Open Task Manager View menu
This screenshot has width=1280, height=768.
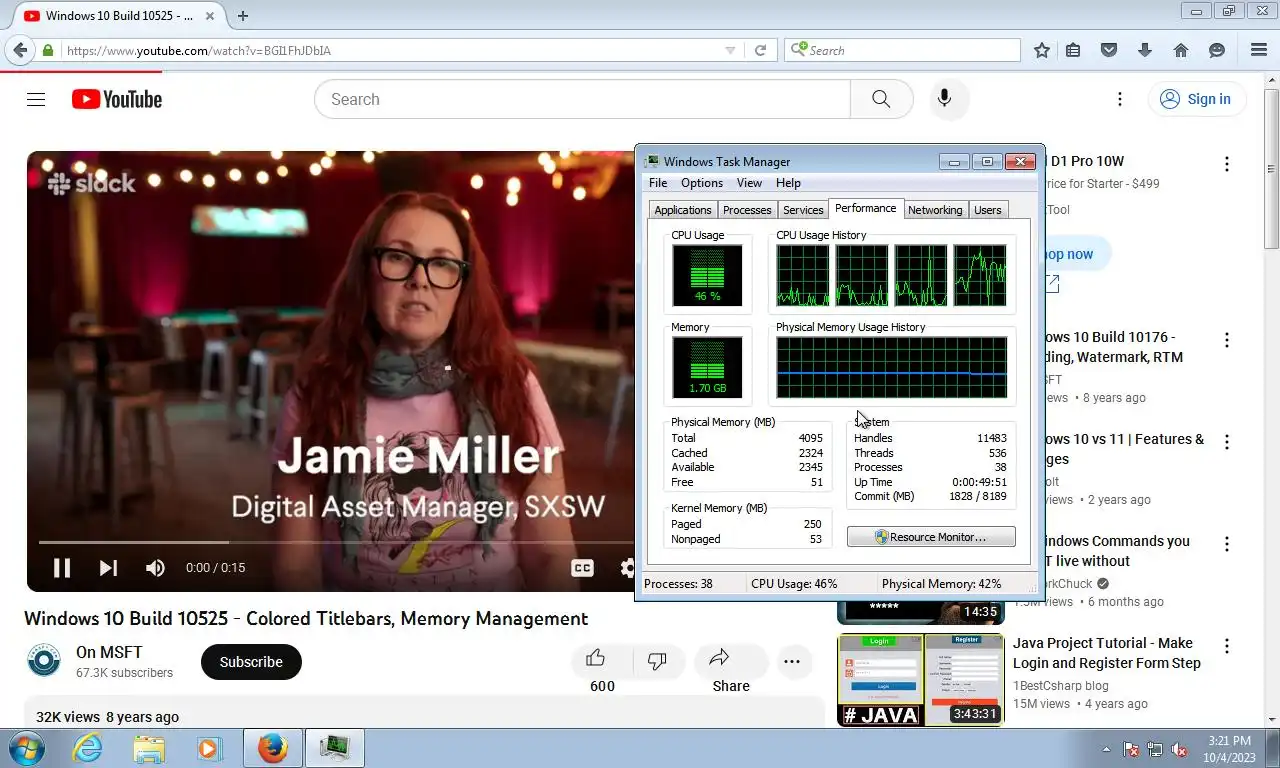[749, 183]
